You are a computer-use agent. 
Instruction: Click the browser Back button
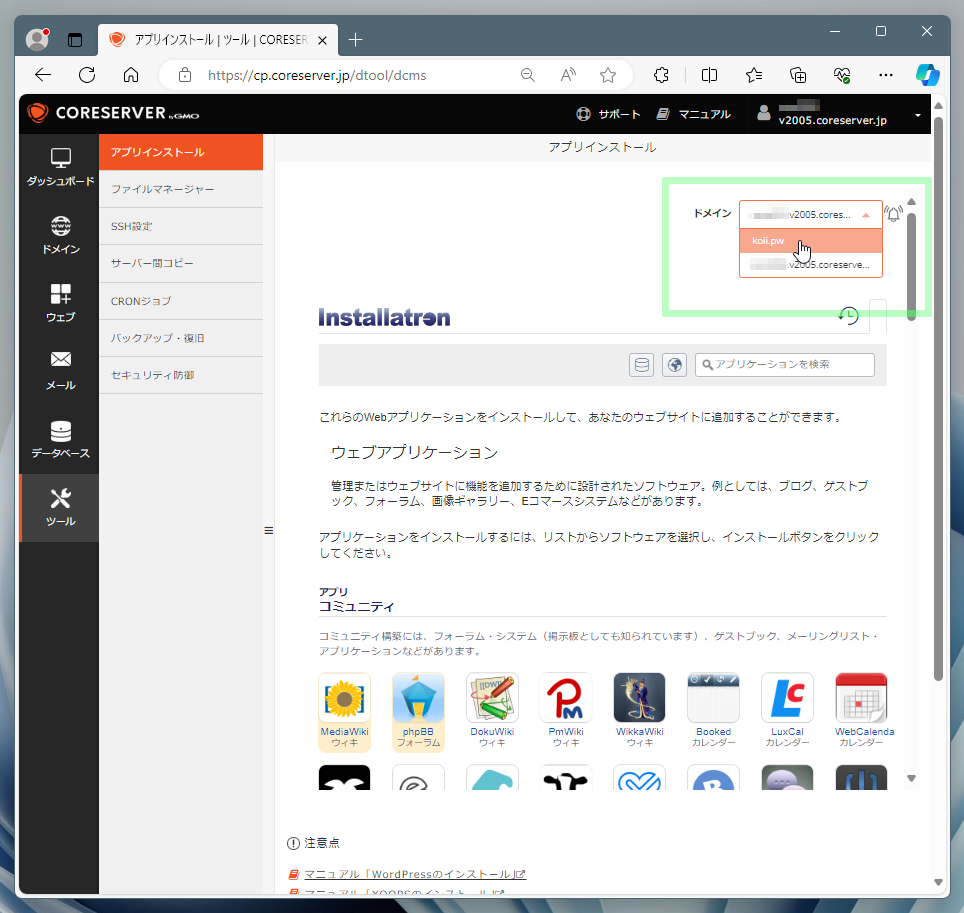point(42,75)
